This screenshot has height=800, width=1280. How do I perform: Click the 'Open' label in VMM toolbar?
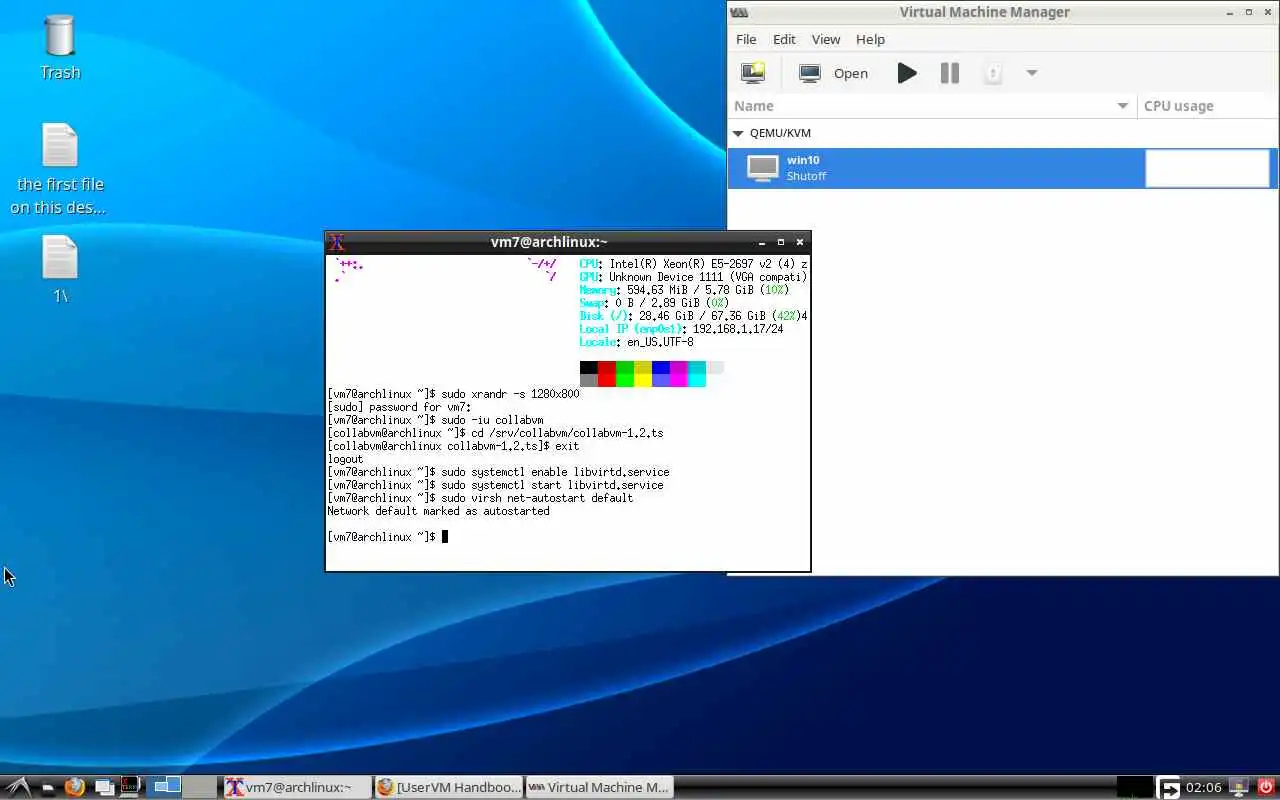(x=851, y=73)
